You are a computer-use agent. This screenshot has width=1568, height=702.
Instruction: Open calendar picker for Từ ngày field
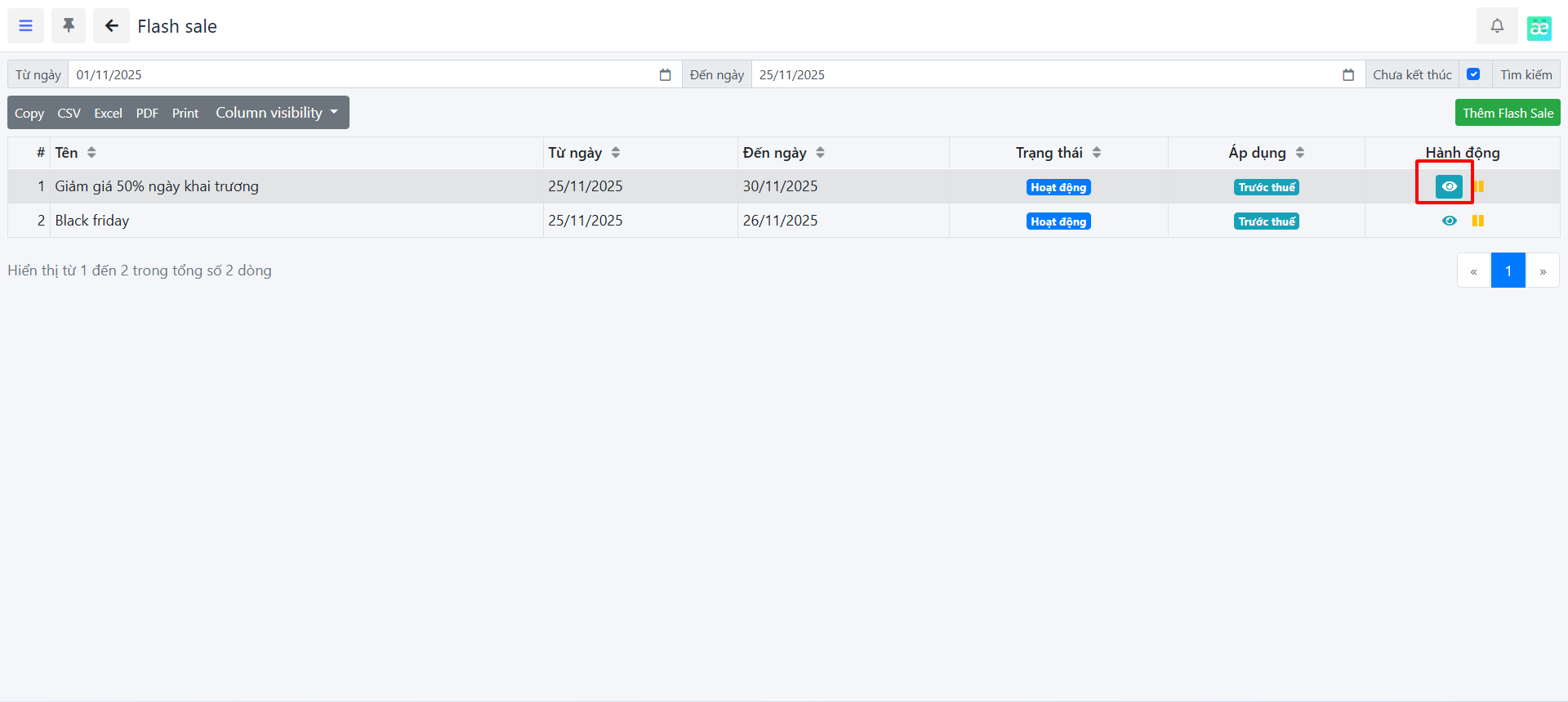click(x=665, y=75)
